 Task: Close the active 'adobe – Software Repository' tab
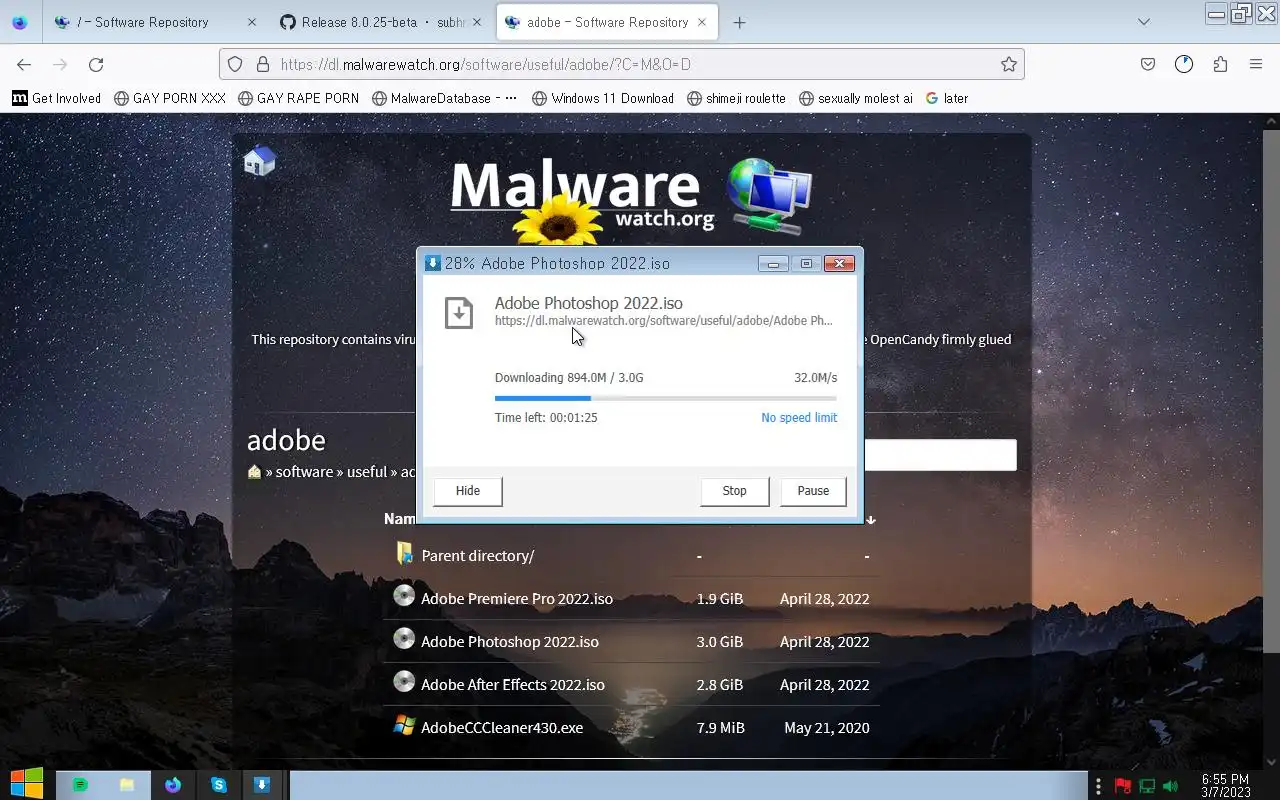tap(702, 22)
